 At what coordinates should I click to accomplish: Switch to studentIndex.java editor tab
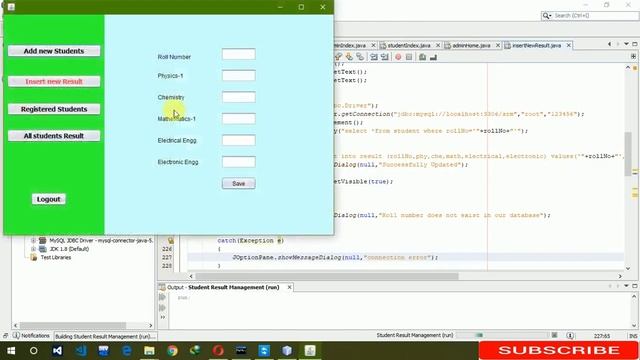coord(409,45)
